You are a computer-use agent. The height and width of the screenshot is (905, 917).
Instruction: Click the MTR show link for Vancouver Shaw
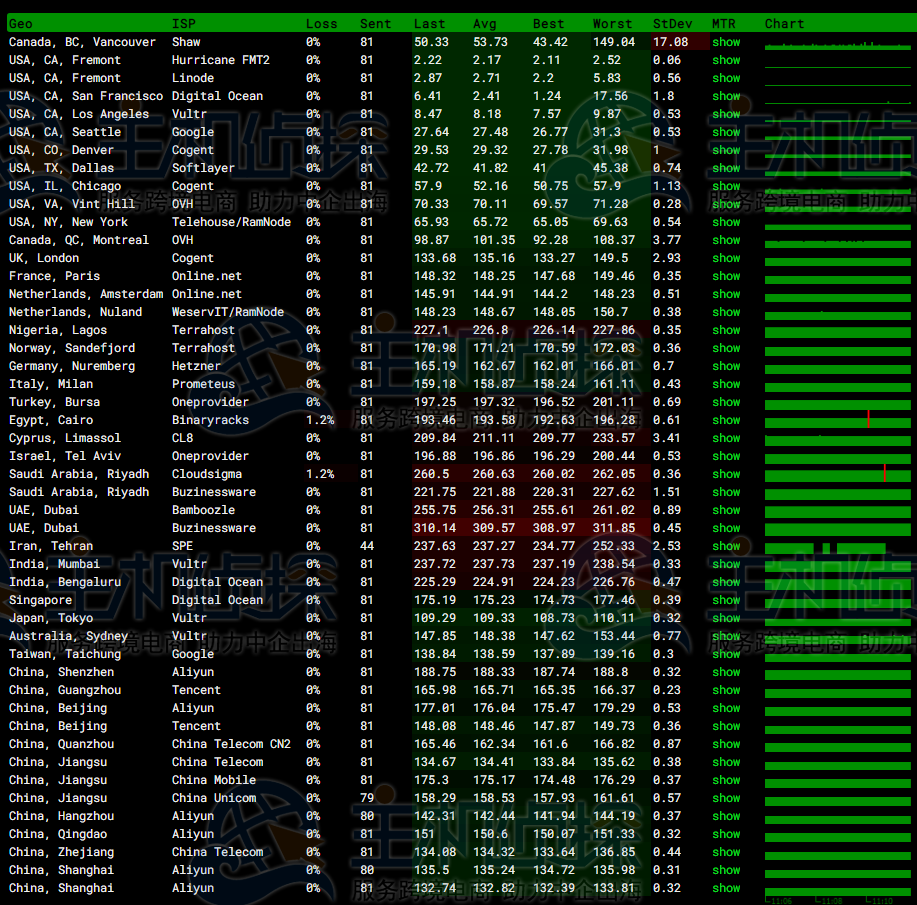(726, 42)
